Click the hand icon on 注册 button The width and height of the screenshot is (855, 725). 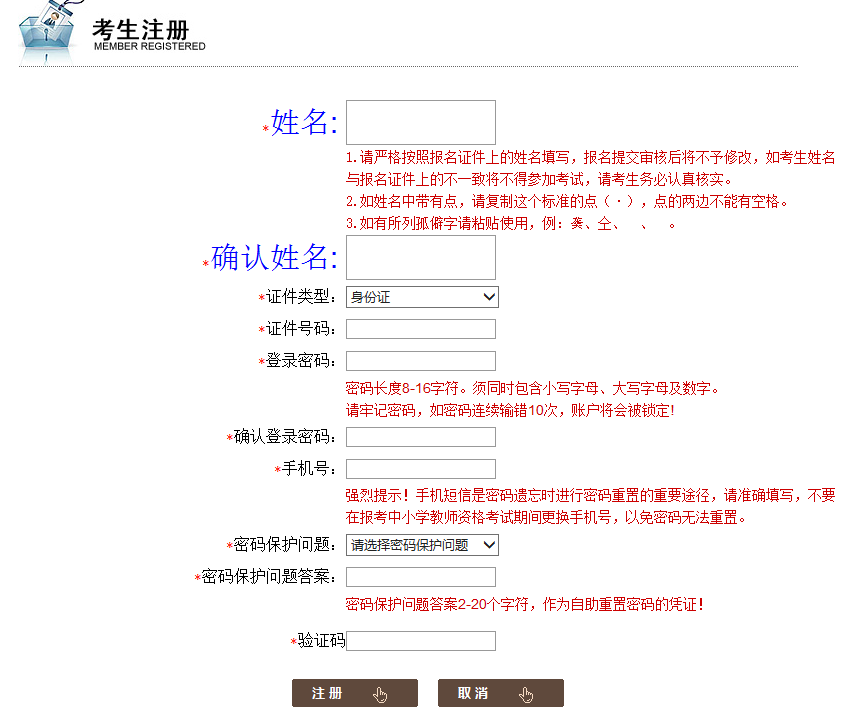pyautogui.click(x=380, y=694)
